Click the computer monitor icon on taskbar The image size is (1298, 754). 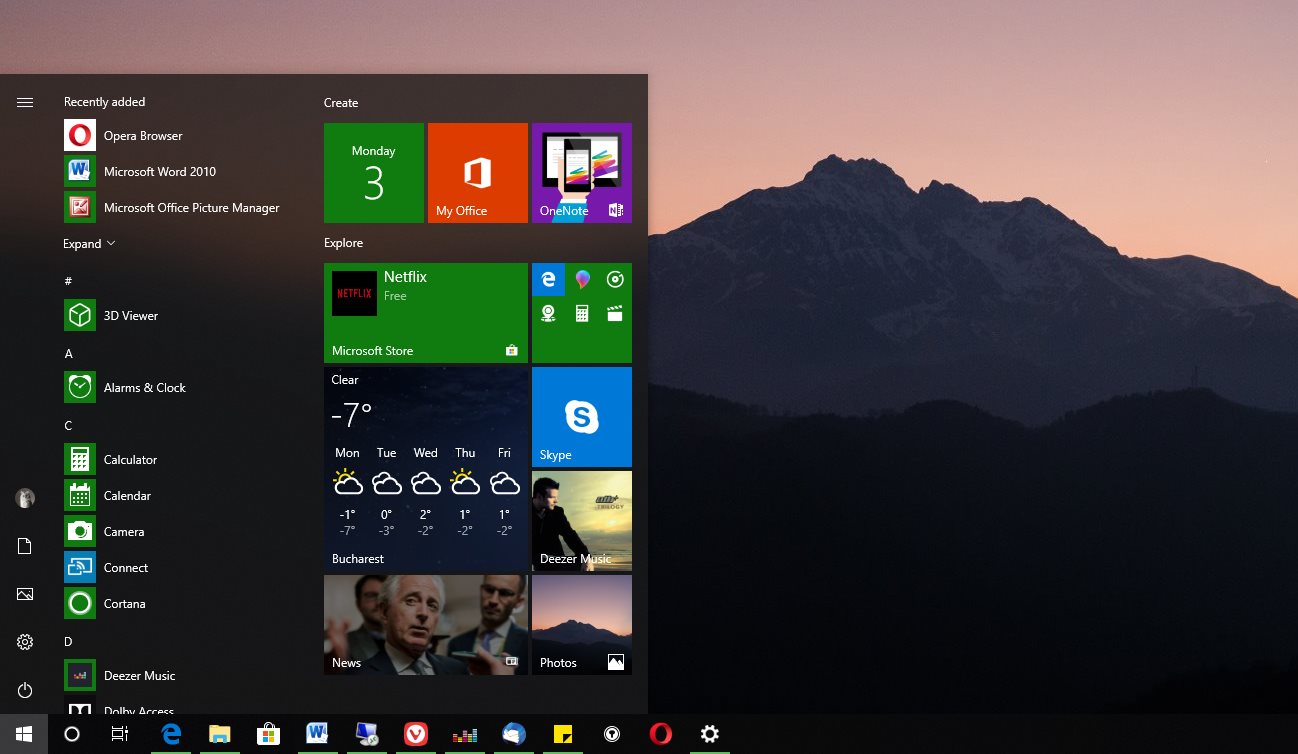[366, 734]
